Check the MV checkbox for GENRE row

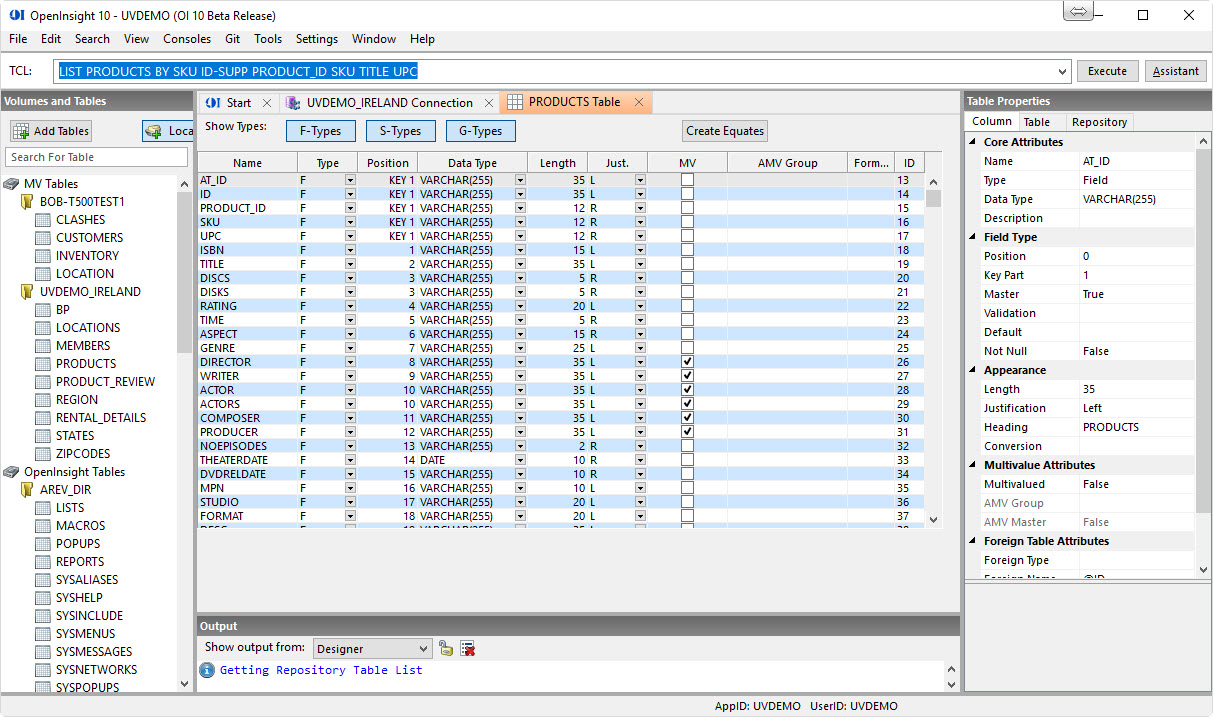[x=687, y=348]
